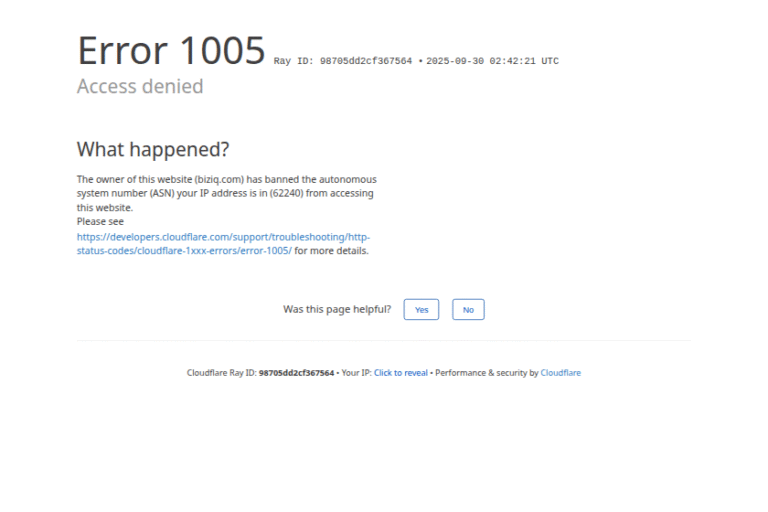Screen dimensions: 768x512
Task: Click the 2025-09-30 02:42:21 UTC timestamp
Action: (492, 61)
